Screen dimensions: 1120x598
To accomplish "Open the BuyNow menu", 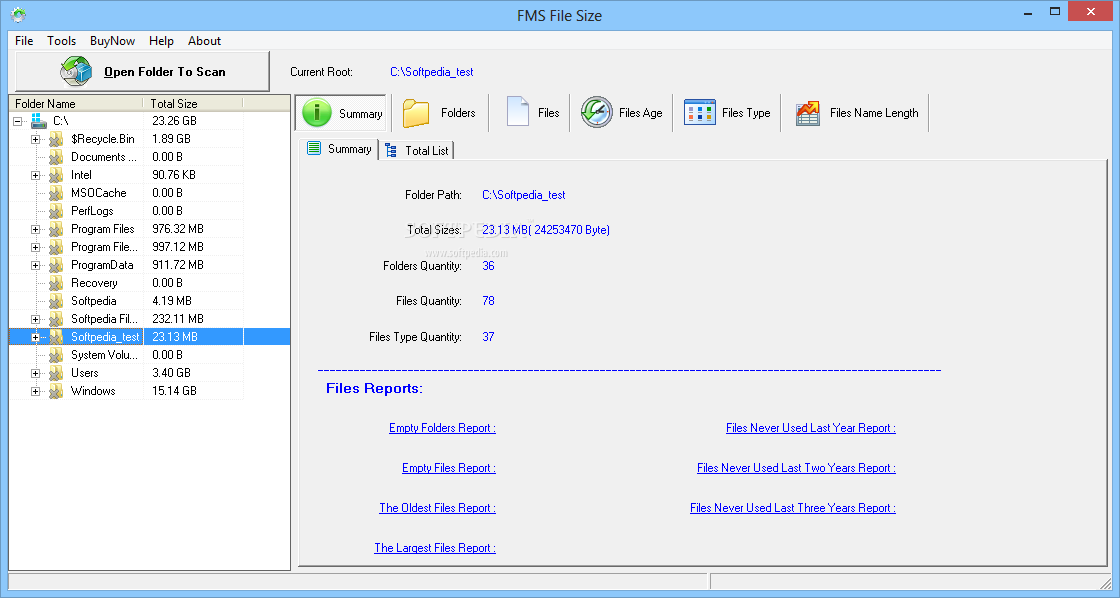I will click(112, 41).
